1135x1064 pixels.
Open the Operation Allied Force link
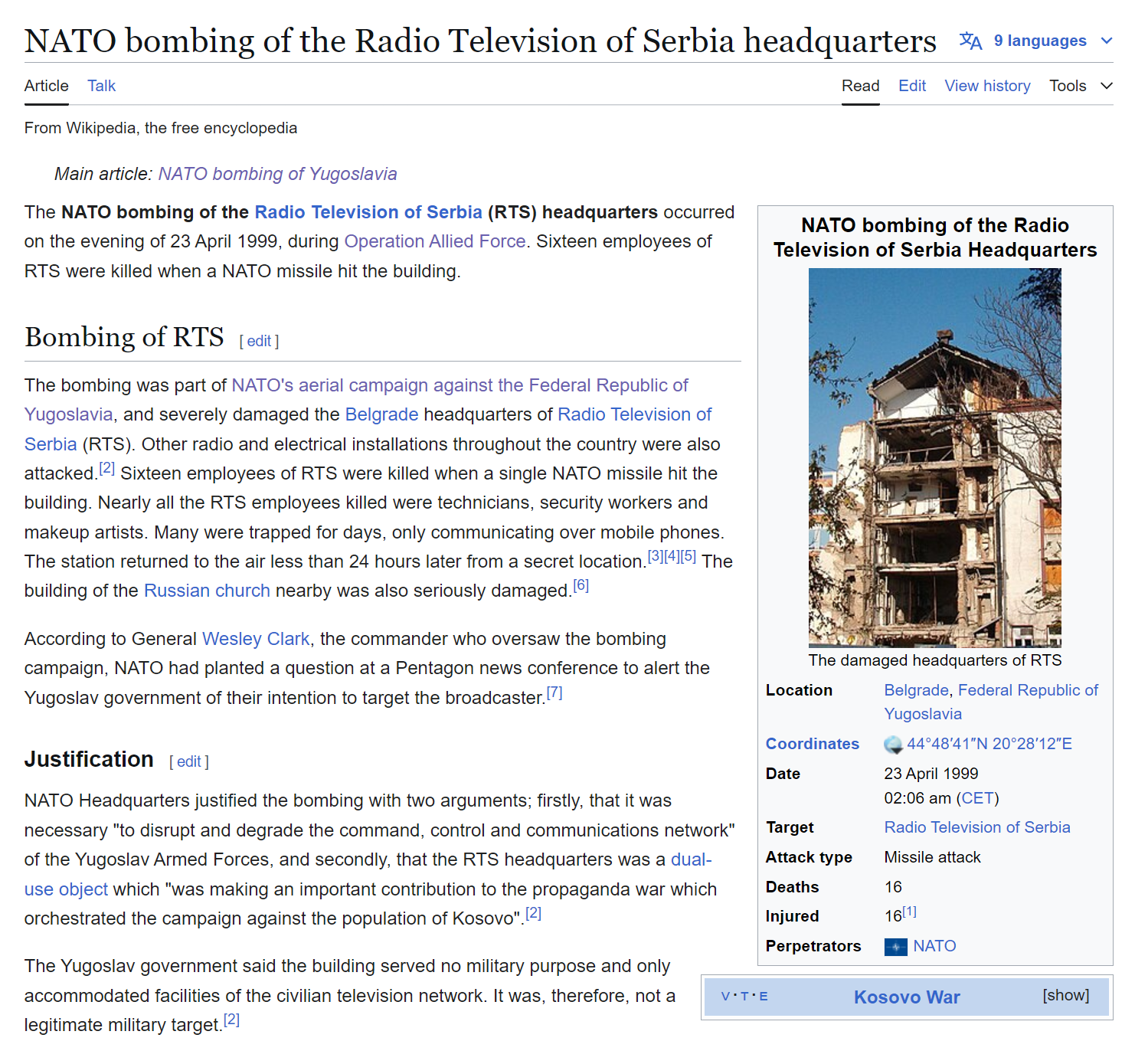(435, 241)
